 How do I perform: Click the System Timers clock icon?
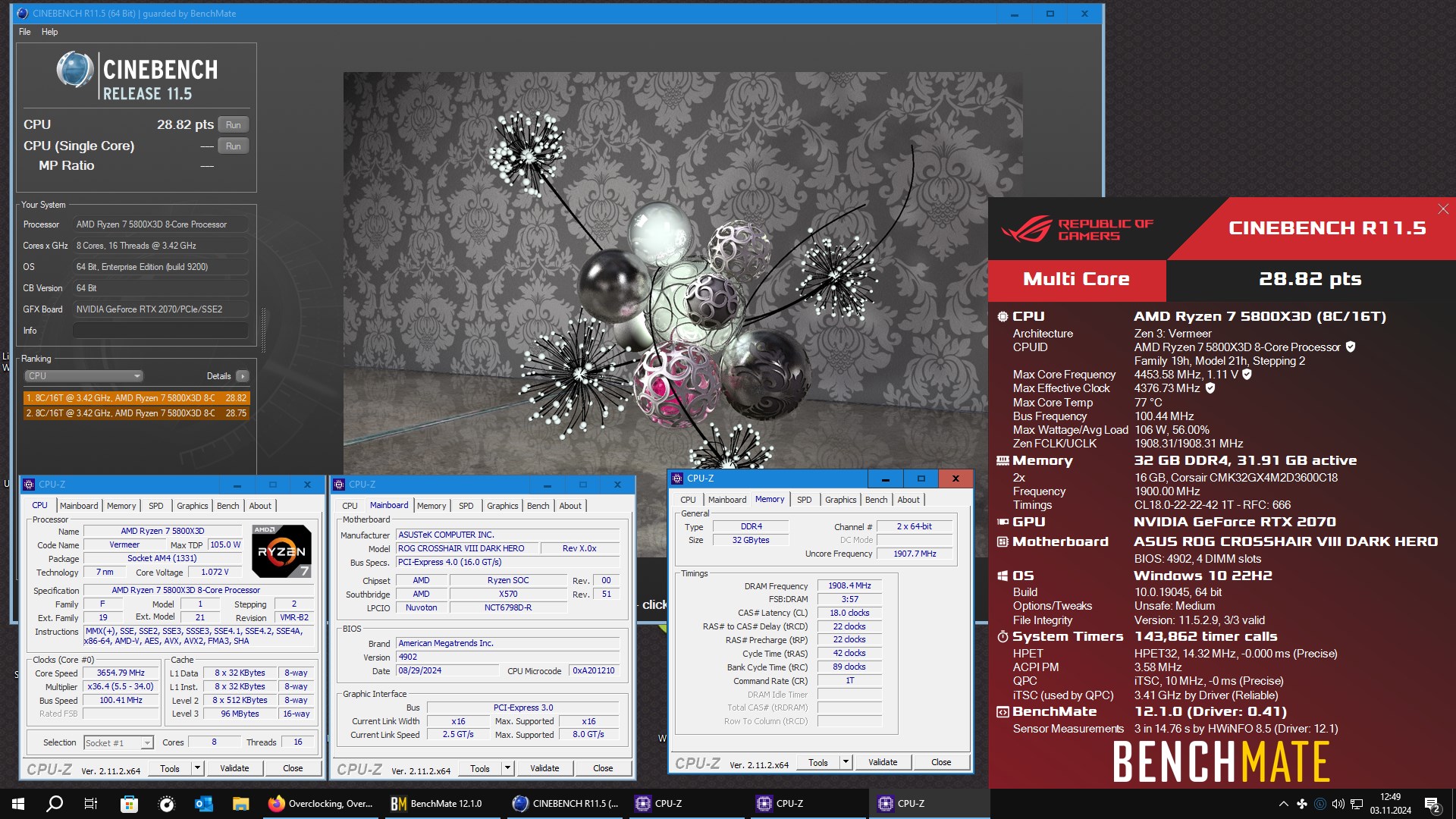(x=1002, y=636)
